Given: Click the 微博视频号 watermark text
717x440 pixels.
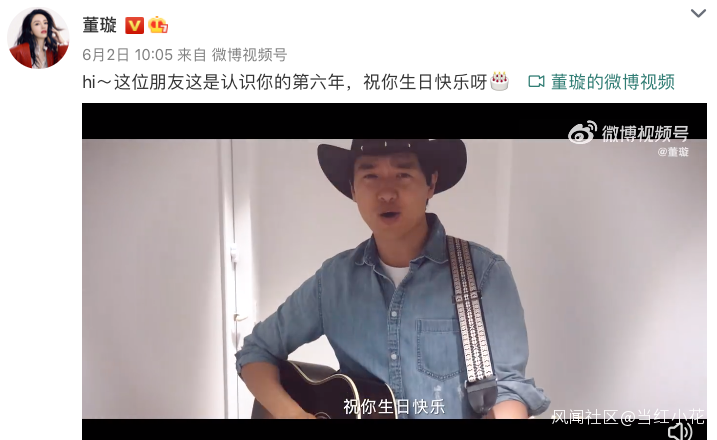Looking at the screenshot, I should [645, 134].
